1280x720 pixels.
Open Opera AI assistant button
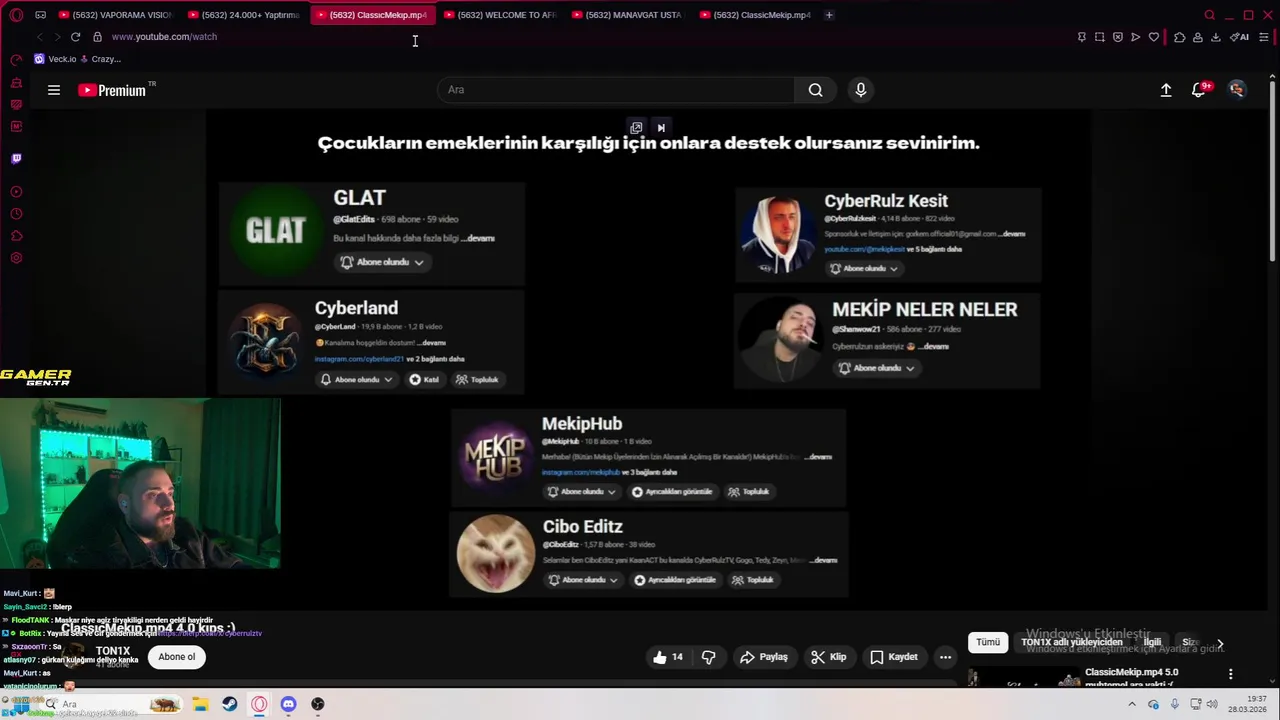pos(1240,37)
